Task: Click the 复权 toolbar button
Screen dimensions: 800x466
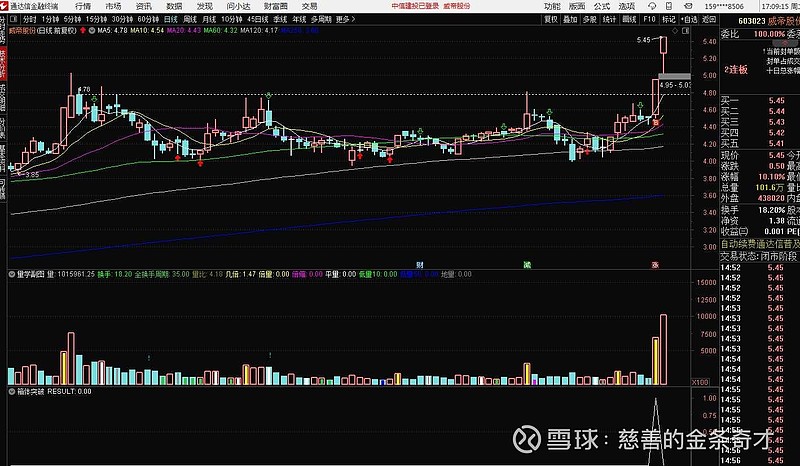Action: click(x=551, y=19)
